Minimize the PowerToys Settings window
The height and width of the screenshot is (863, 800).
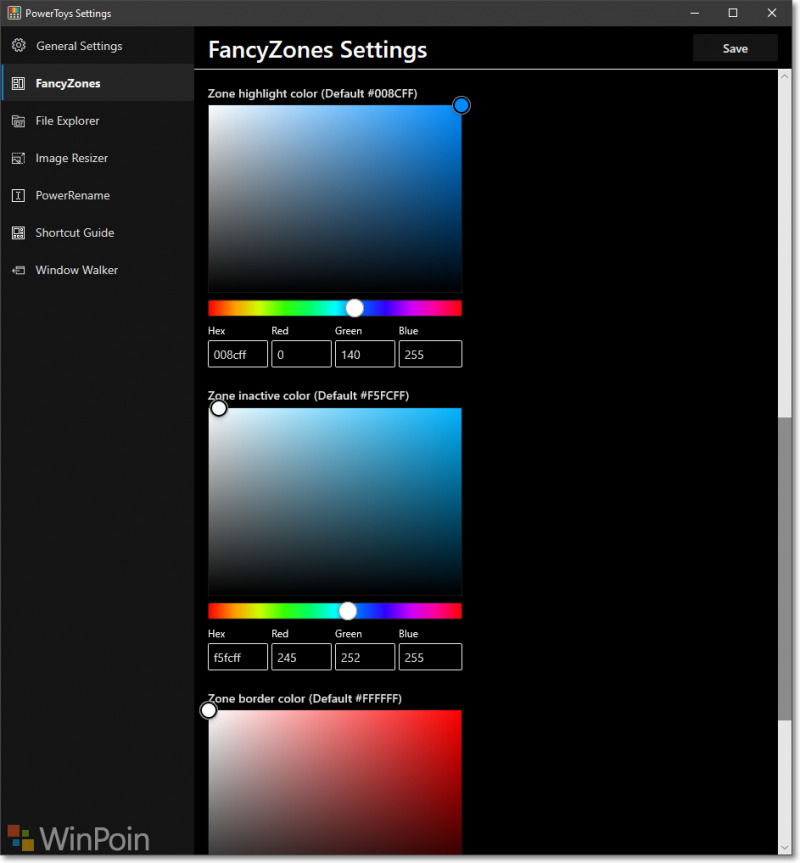pos(695,13)
